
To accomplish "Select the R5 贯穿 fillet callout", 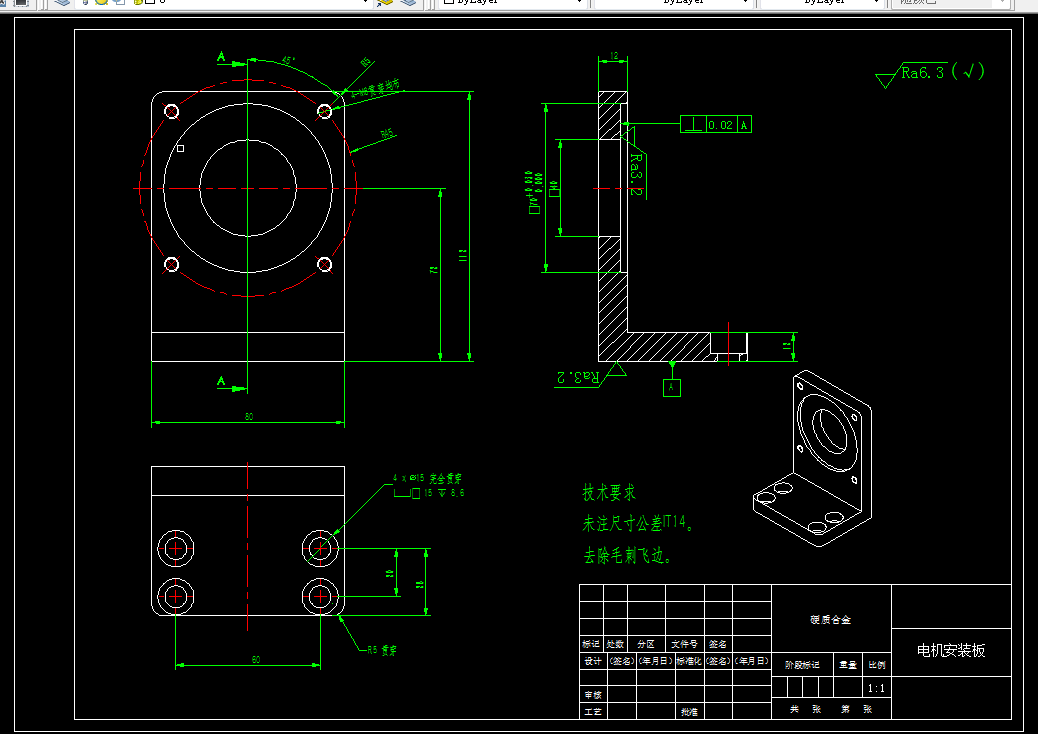I will (382, 651).
